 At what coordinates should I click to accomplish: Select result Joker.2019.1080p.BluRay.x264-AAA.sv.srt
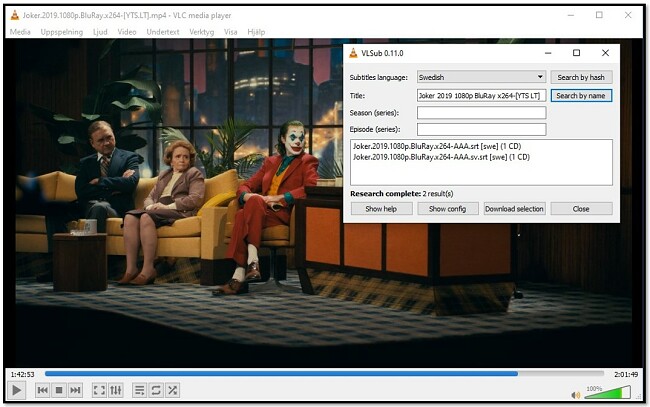tap(441, 157)
